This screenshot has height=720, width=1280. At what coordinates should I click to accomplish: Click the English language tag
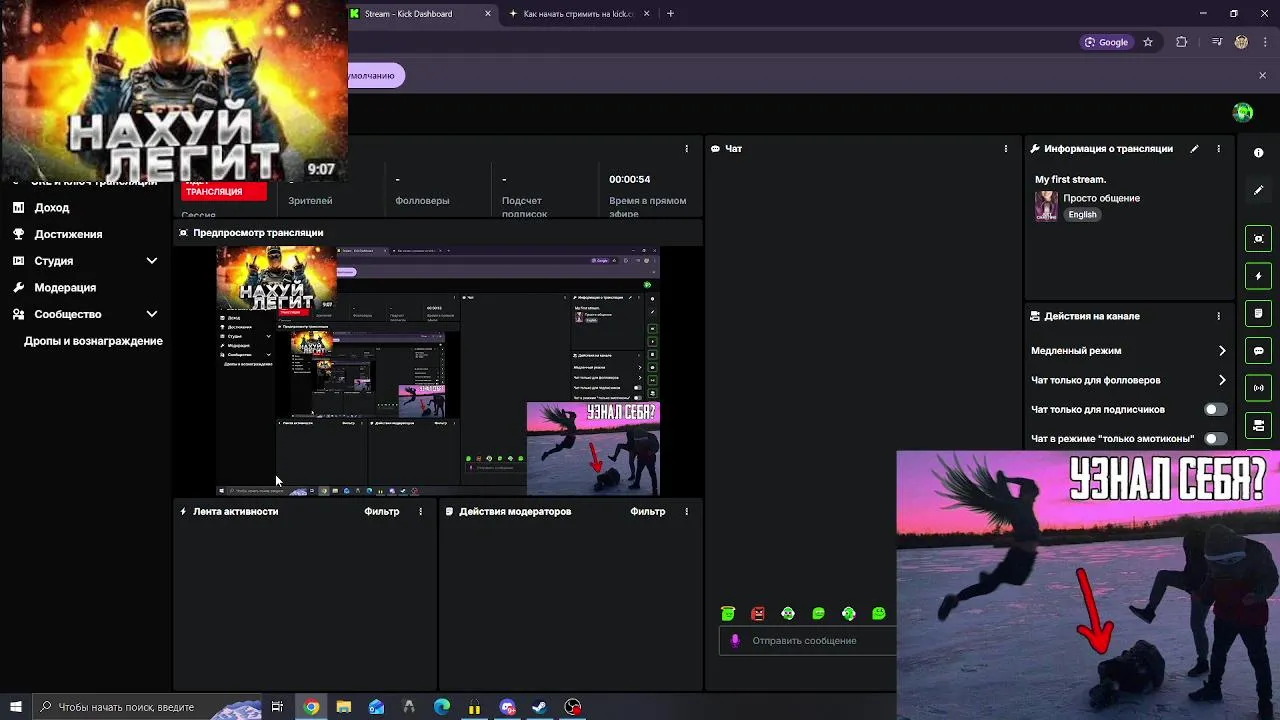[1082, 214]
